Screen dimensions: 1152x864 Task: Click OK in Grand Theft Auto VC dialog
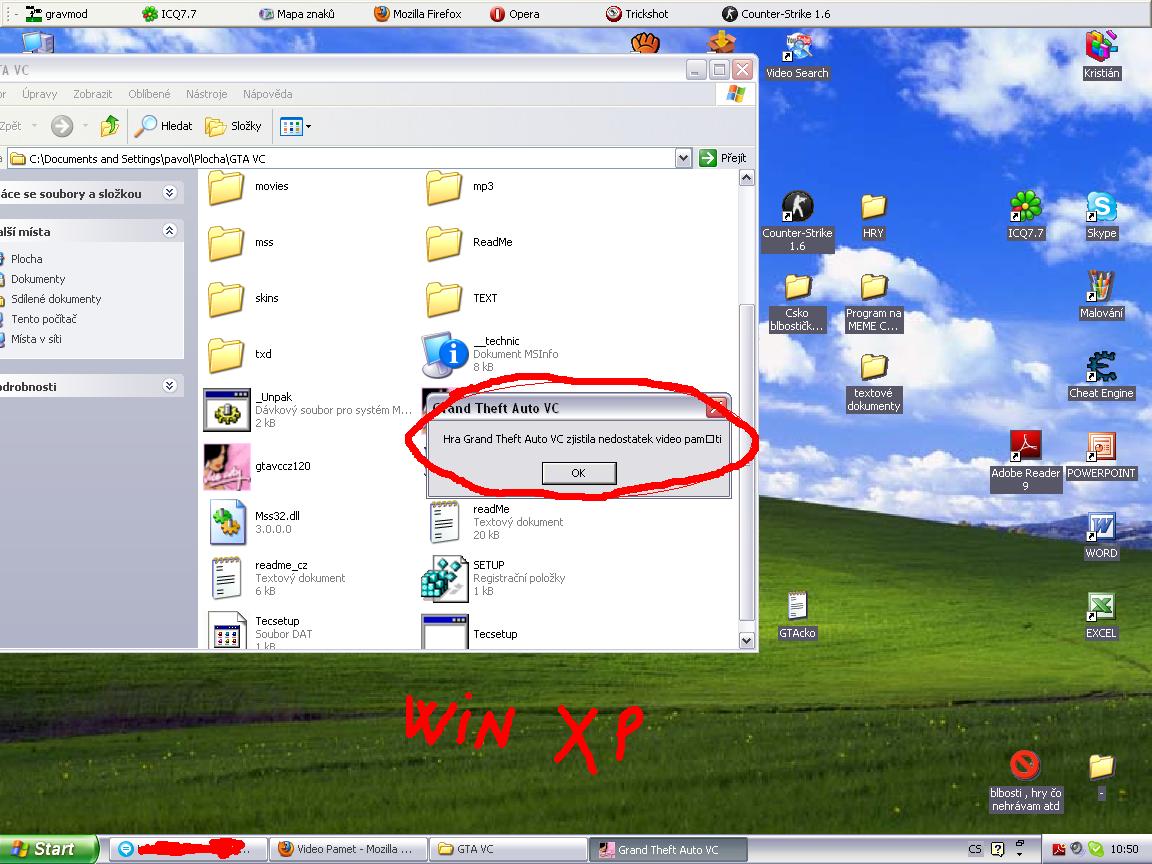pyautogui.click(x=578, y=473)
